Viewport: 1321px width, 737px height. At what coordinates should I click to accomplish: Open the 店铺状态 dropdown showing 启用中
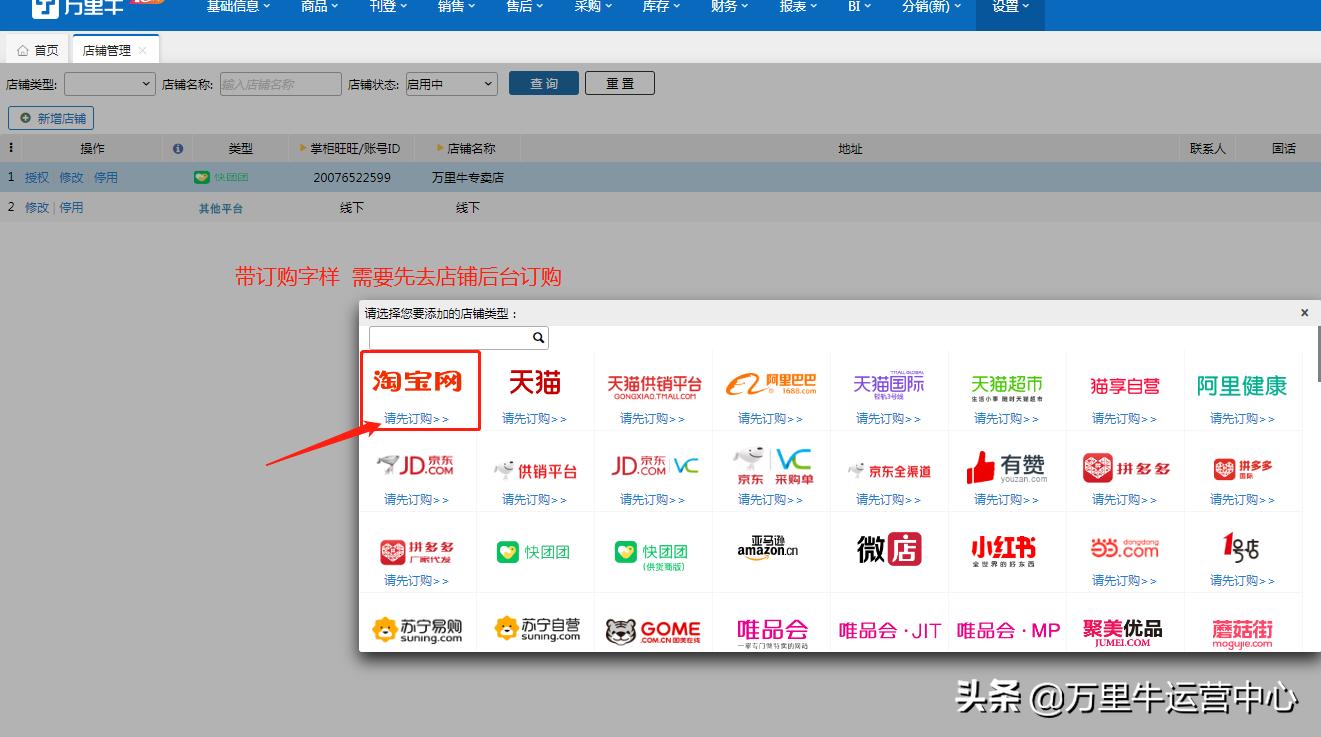pos(451,84)
